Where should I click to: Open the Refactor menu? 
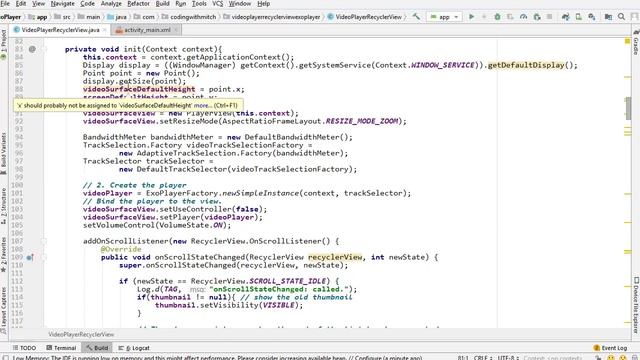point(138,4)
